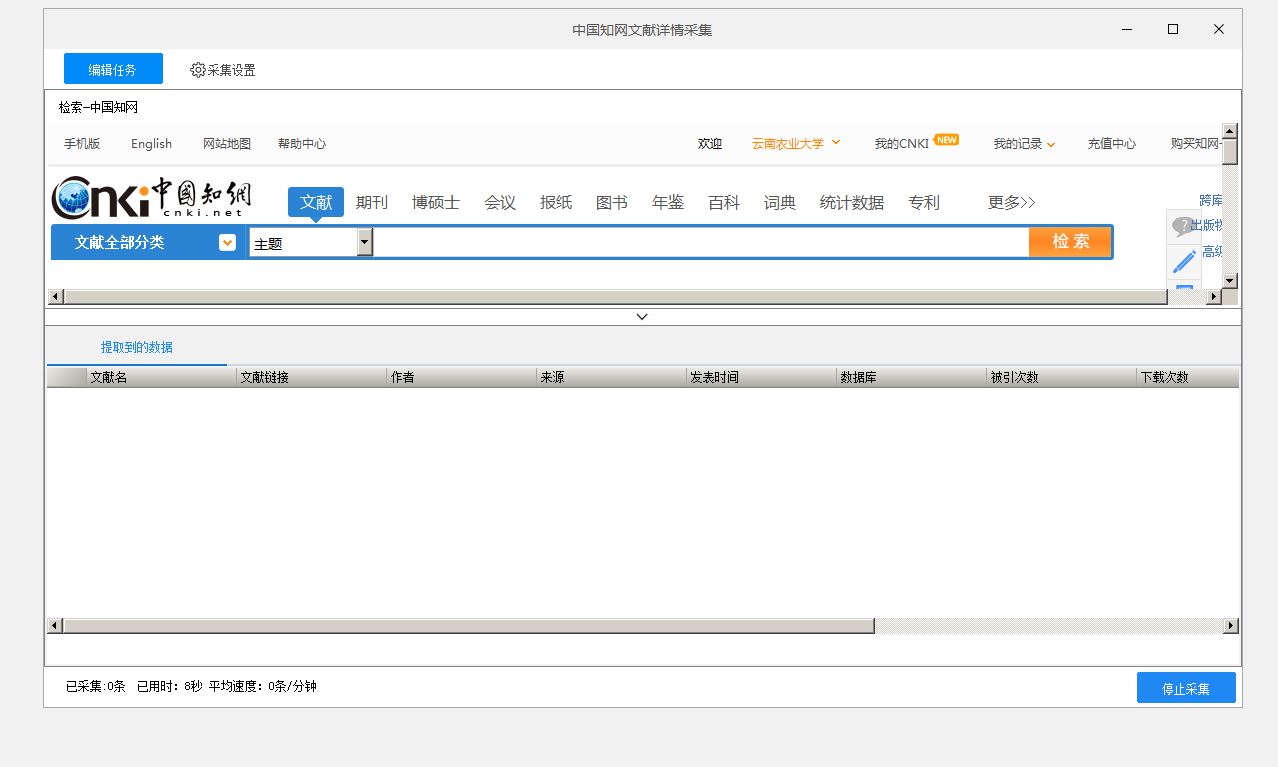Select the 专利 tab

tap(924, 202)
